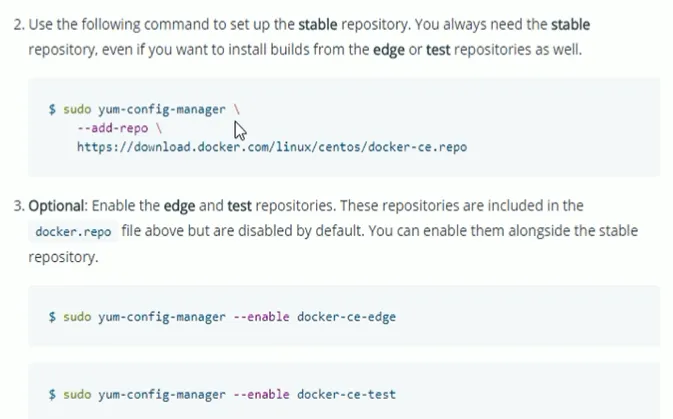Viewport: 673px width, 419px height.
Task: Click the "2." list step number
Action: (19, 21)
